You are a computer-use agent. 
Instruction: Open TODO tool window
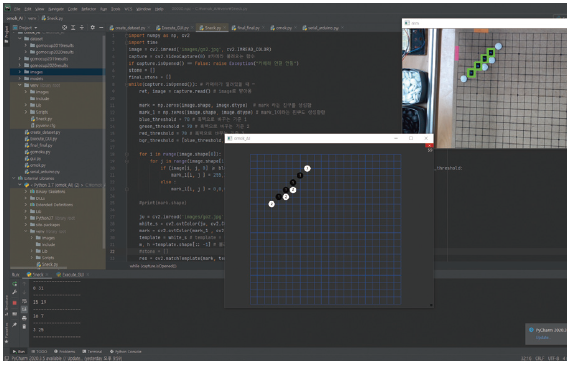[x=39, y=352]
